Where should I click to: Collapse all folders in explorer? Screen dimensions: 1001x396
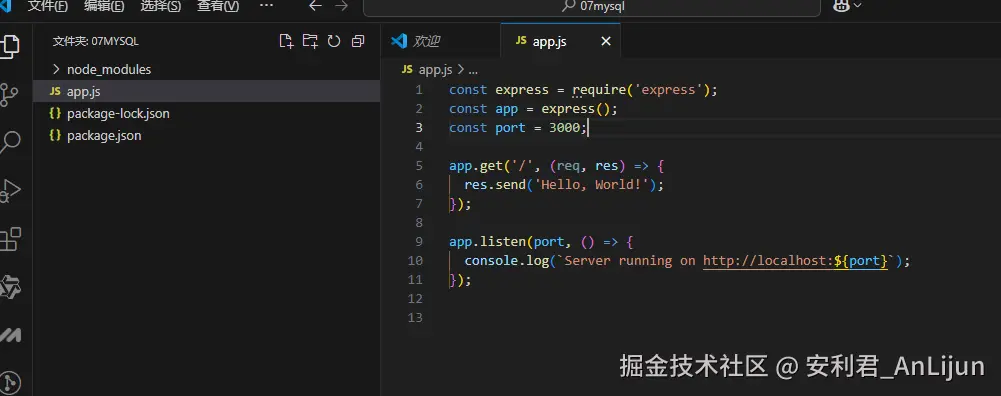click(358, 42)
